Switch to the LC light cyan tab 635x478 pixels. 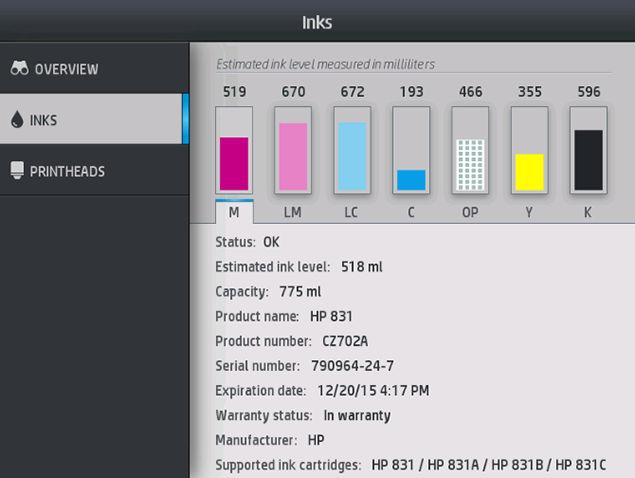(352, 212)
